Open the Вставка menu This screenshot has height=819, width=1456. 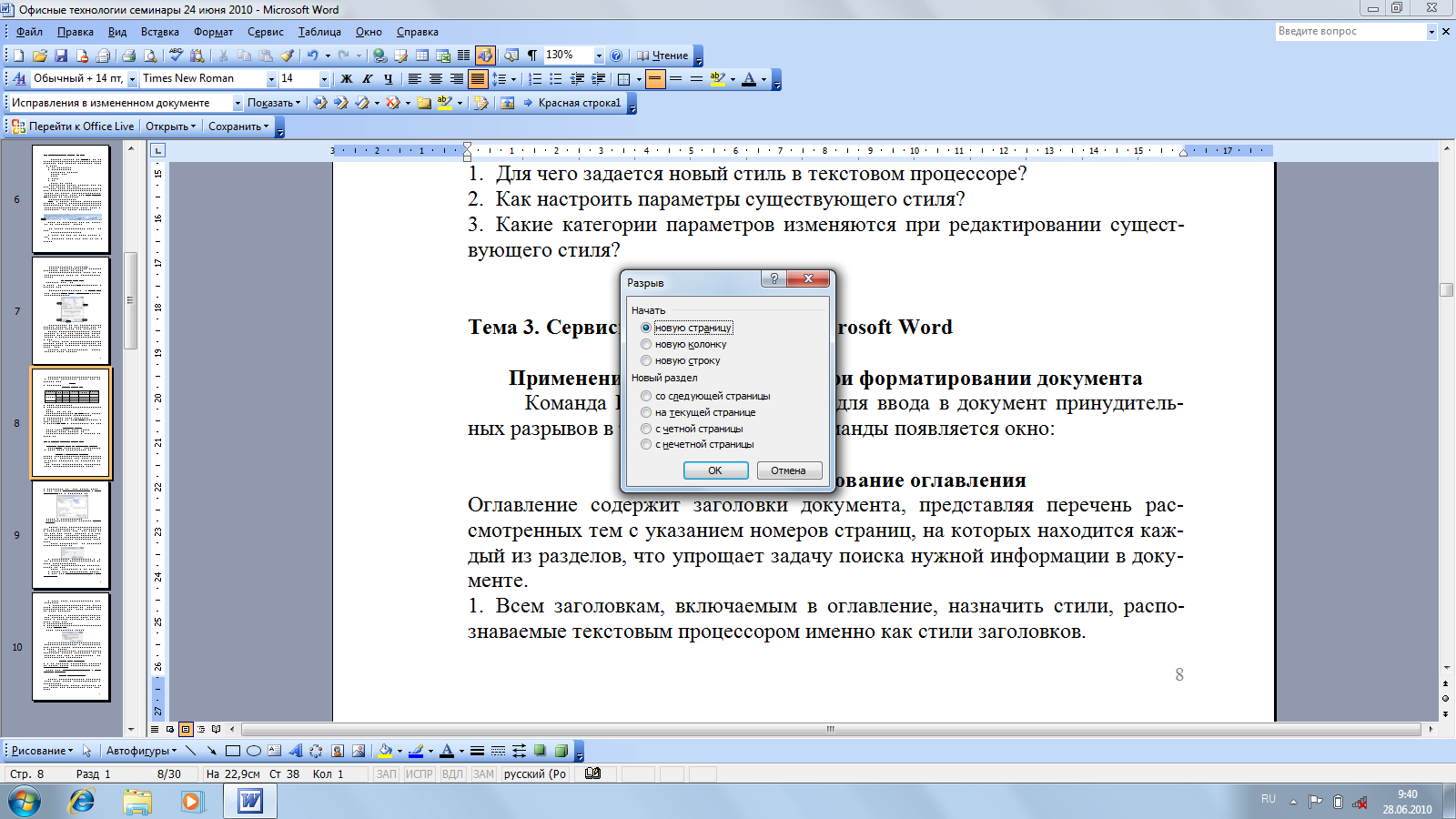click(x=160, y=32)
